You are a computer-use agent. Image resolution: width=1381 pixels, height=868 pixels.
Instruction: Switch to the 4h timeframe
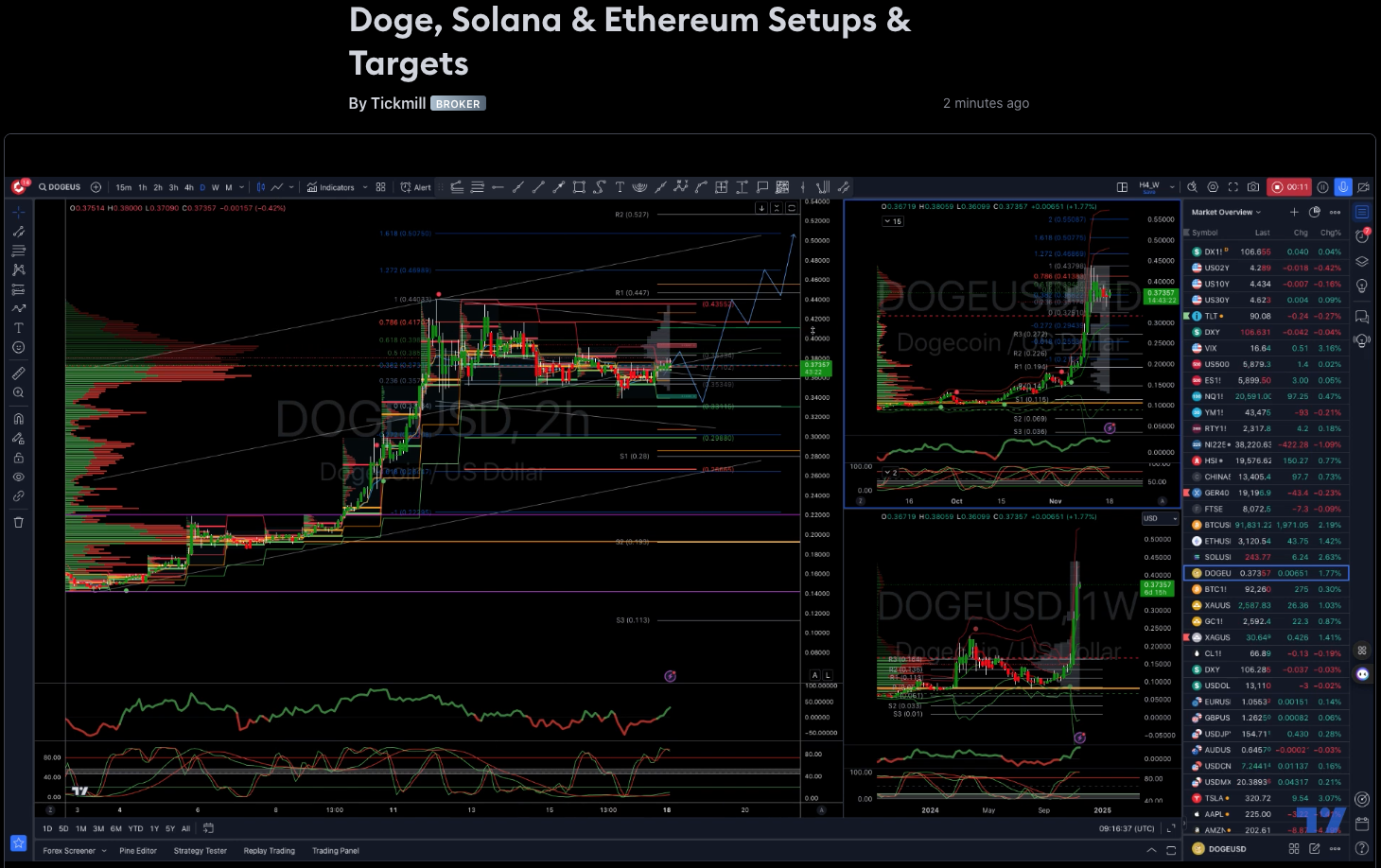pyautogui.click(x=188, y=187)
